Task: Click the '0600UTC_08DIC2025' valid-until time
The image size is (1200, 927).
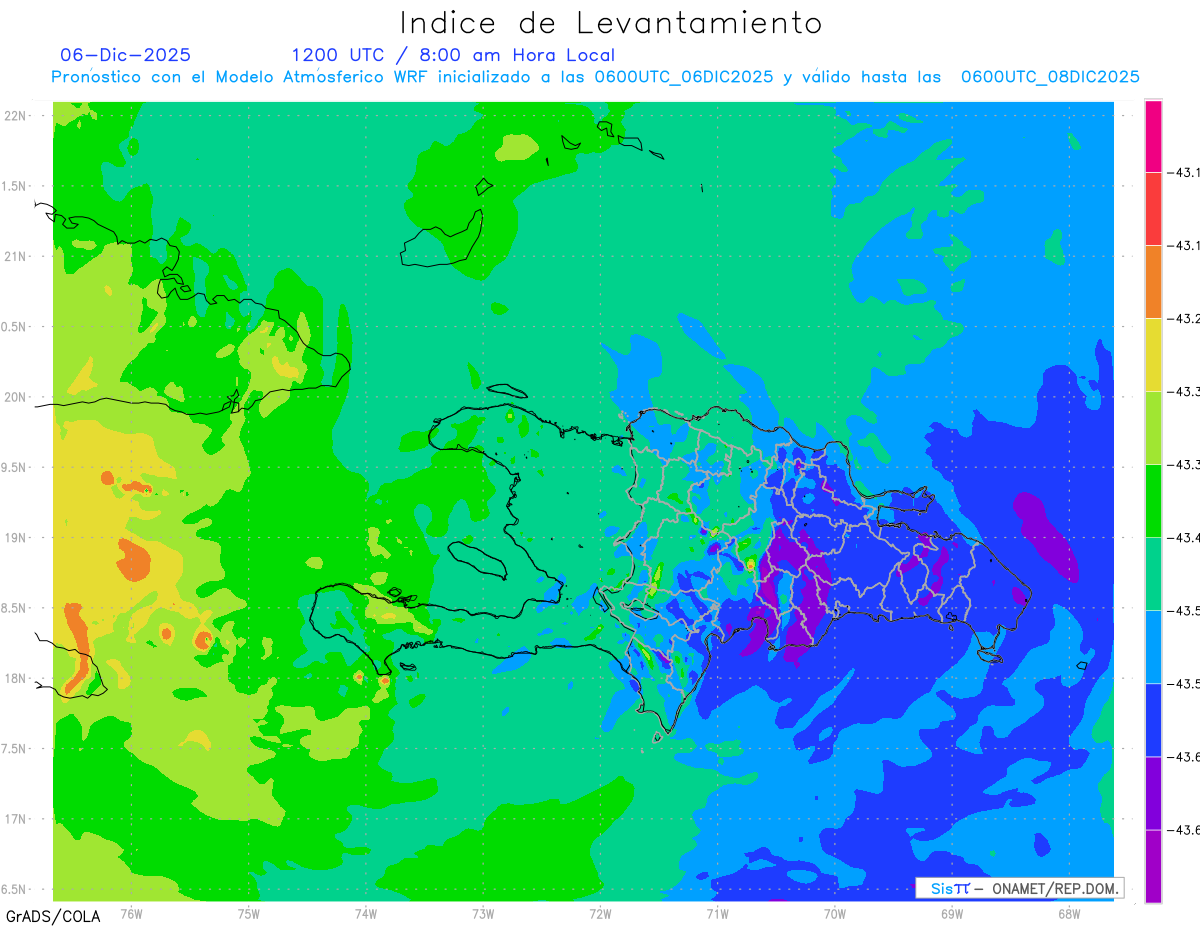Action: click(x=1050, y=77)
